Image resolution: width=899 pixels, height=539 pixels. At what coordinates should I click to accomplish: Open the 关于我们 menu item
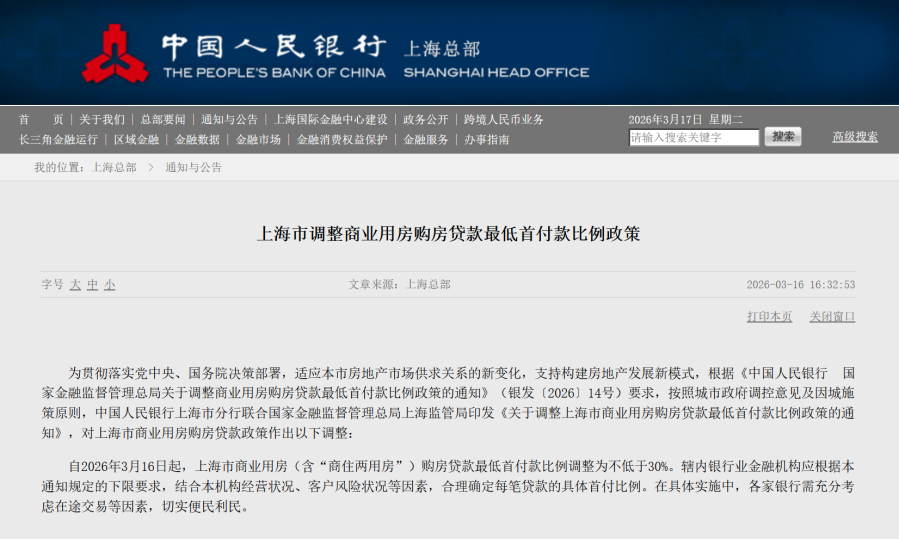tap(102, 119)
